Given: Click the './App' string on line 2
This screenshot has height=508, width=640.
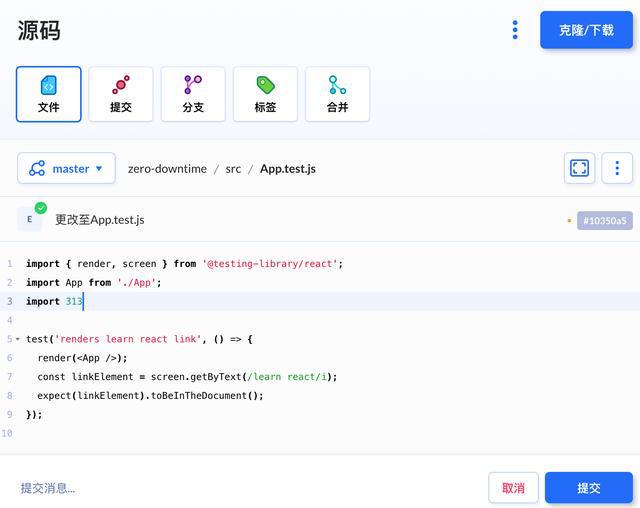Looking at the screenshot, I should click(137, 283).
